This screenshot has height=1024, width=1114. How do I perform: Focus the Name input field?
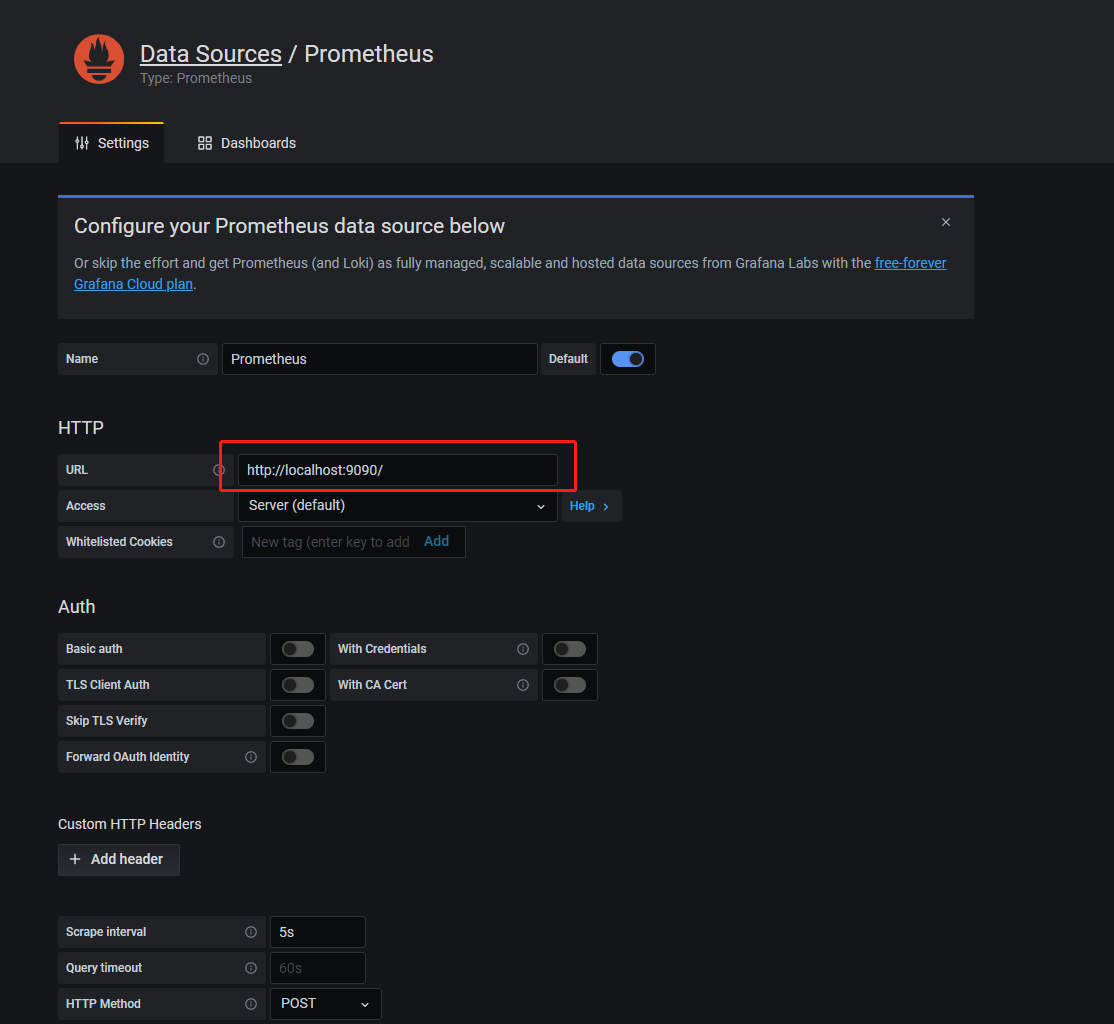pos(379,360)
